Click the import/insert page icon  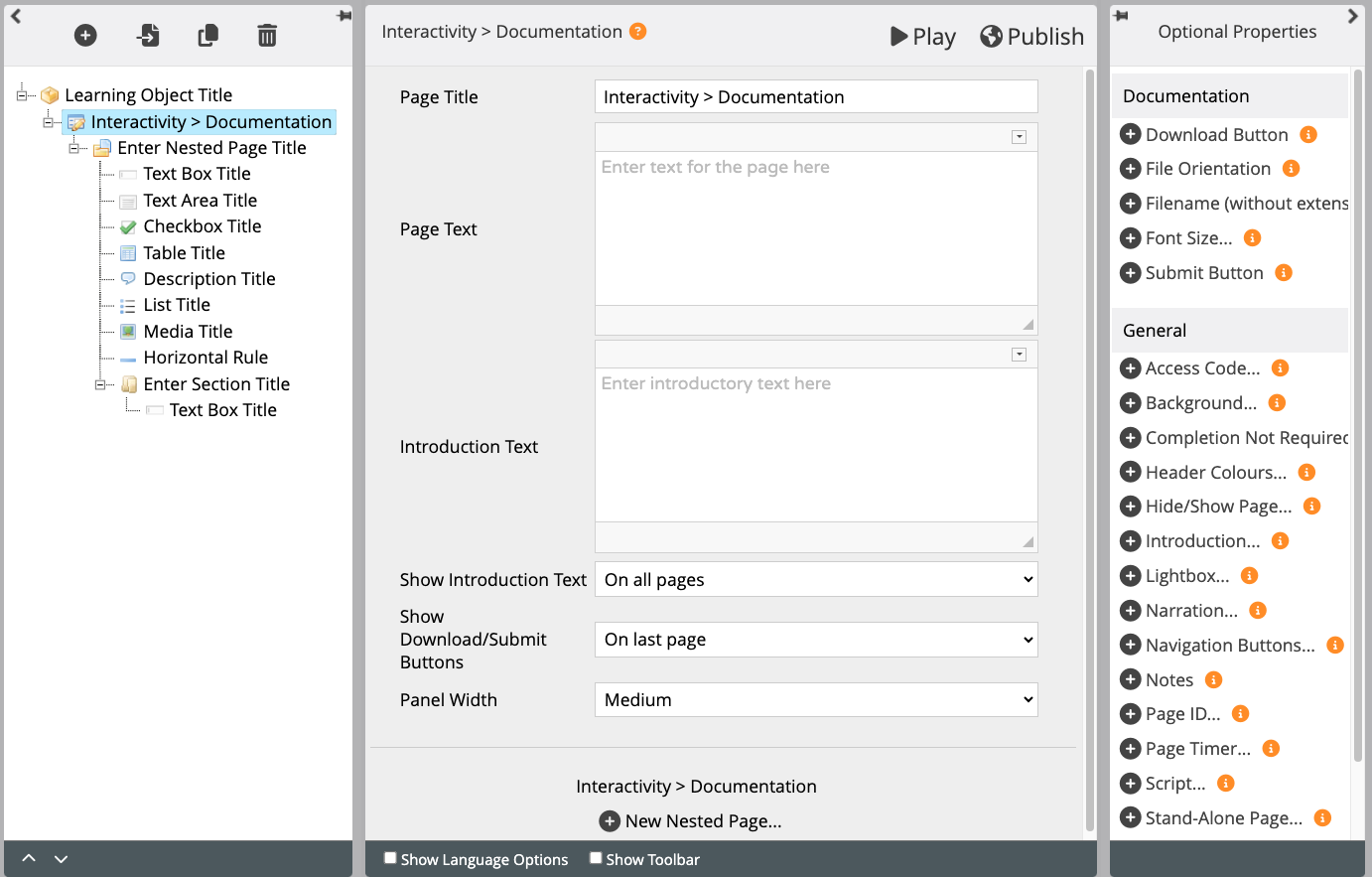[x=147, y=36]
